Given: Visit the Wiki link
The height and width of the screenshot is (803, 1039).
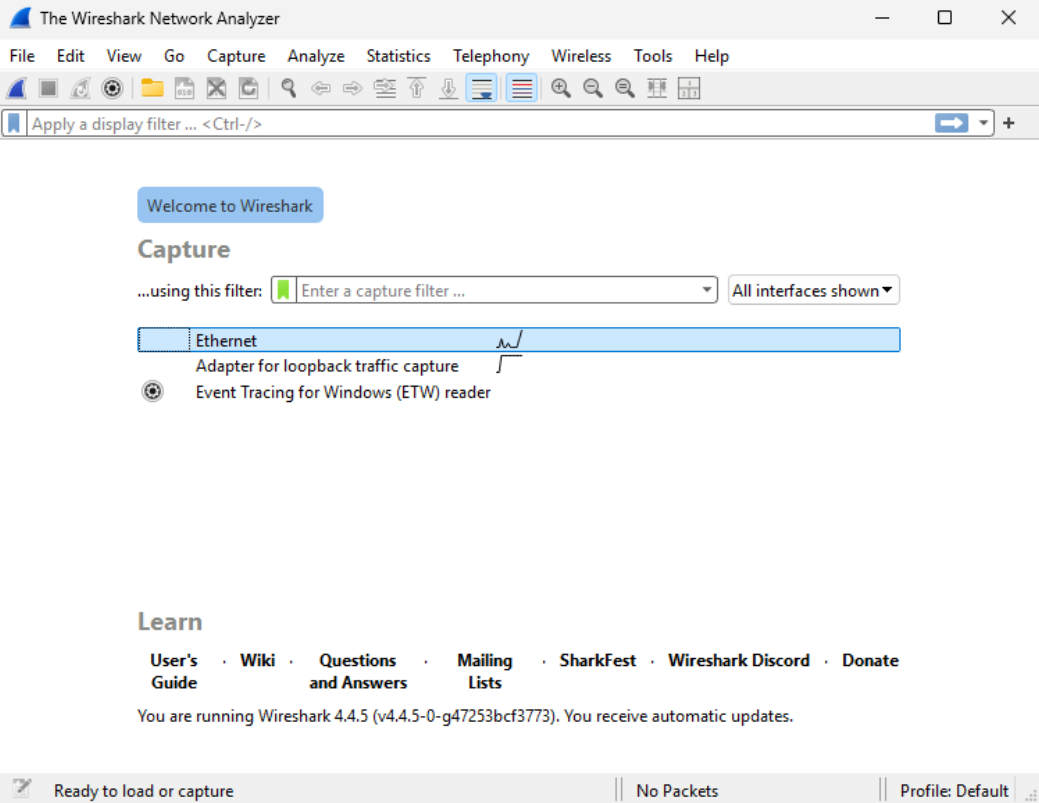Looking at the screenshot, I should tap(258, 660).
